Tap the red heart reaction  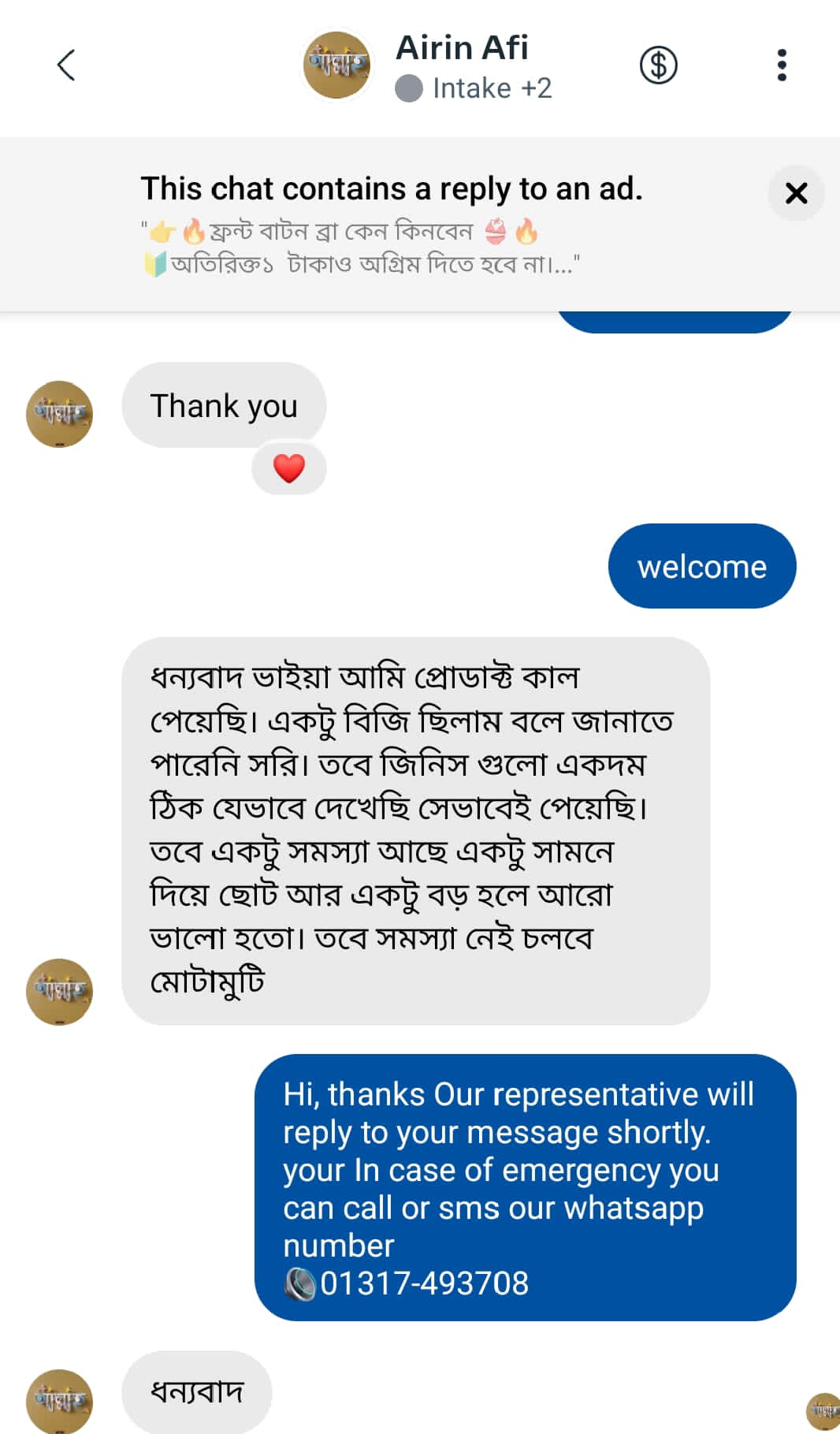pos(288,468)
